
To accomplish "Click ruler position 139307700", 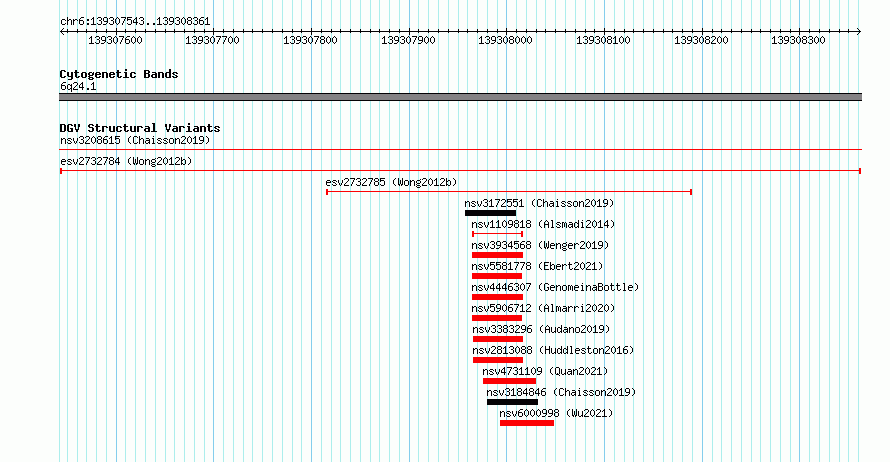I will coord(213,40).
